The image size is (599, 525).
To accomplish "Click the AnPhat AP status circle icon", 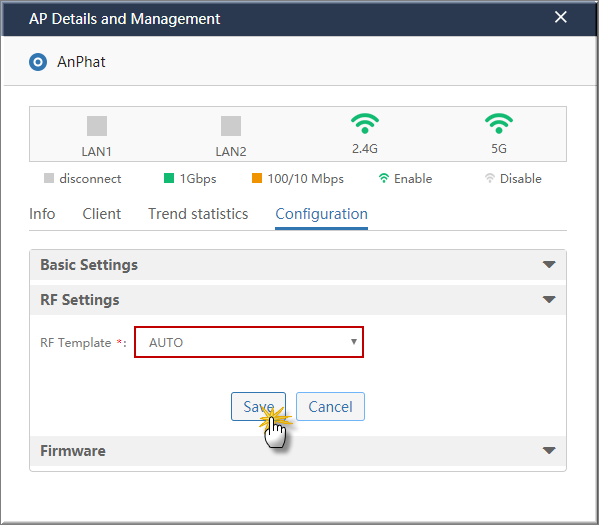I will tap(38, 62).
